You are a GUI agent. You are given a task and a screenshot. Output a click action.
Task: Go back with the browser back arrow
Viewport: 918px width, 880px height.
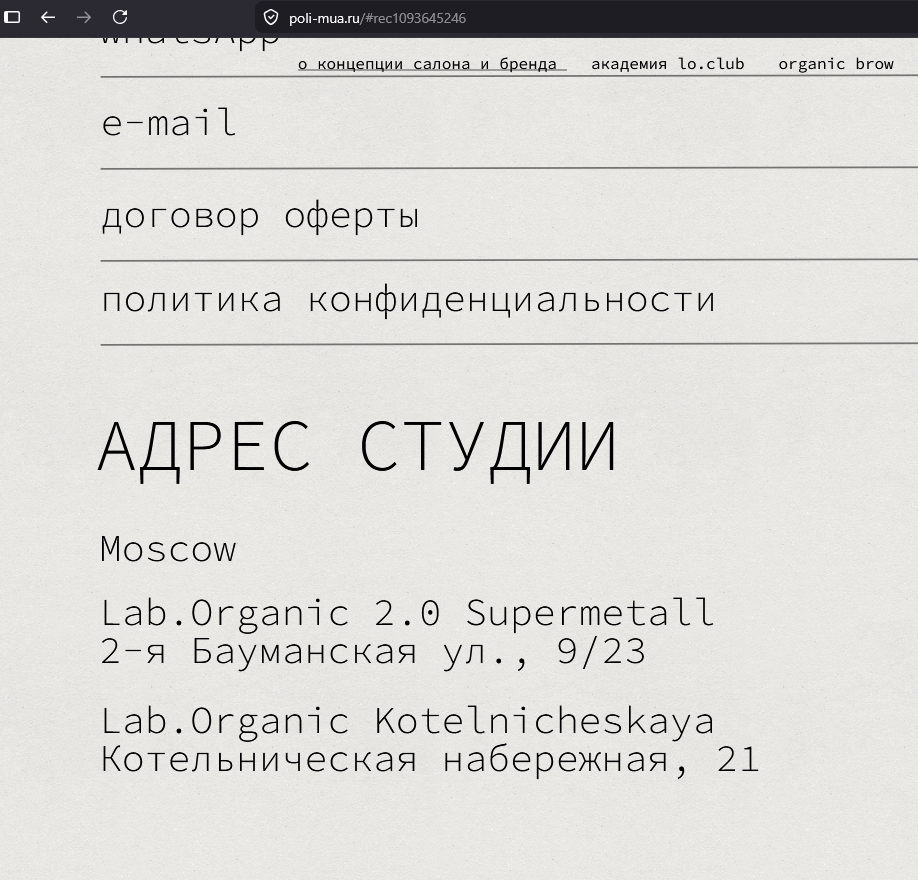[x=48, y=18]
